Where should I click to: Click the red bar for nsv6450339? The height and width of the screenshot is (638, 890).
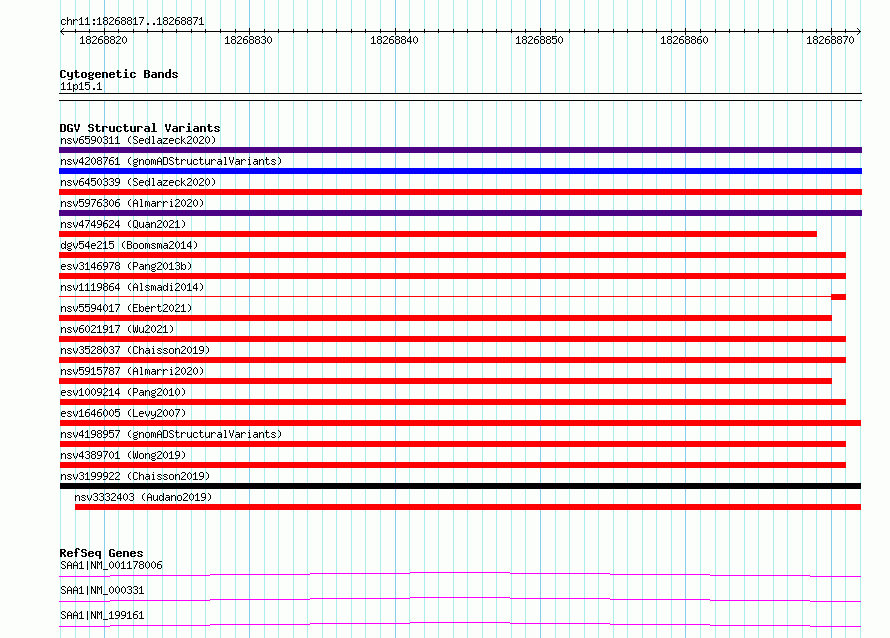point(460,192)
